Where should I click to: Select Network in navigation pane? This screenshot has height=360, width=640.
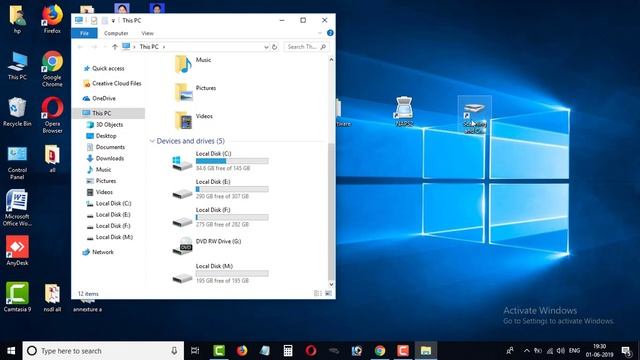click(98, 252)
